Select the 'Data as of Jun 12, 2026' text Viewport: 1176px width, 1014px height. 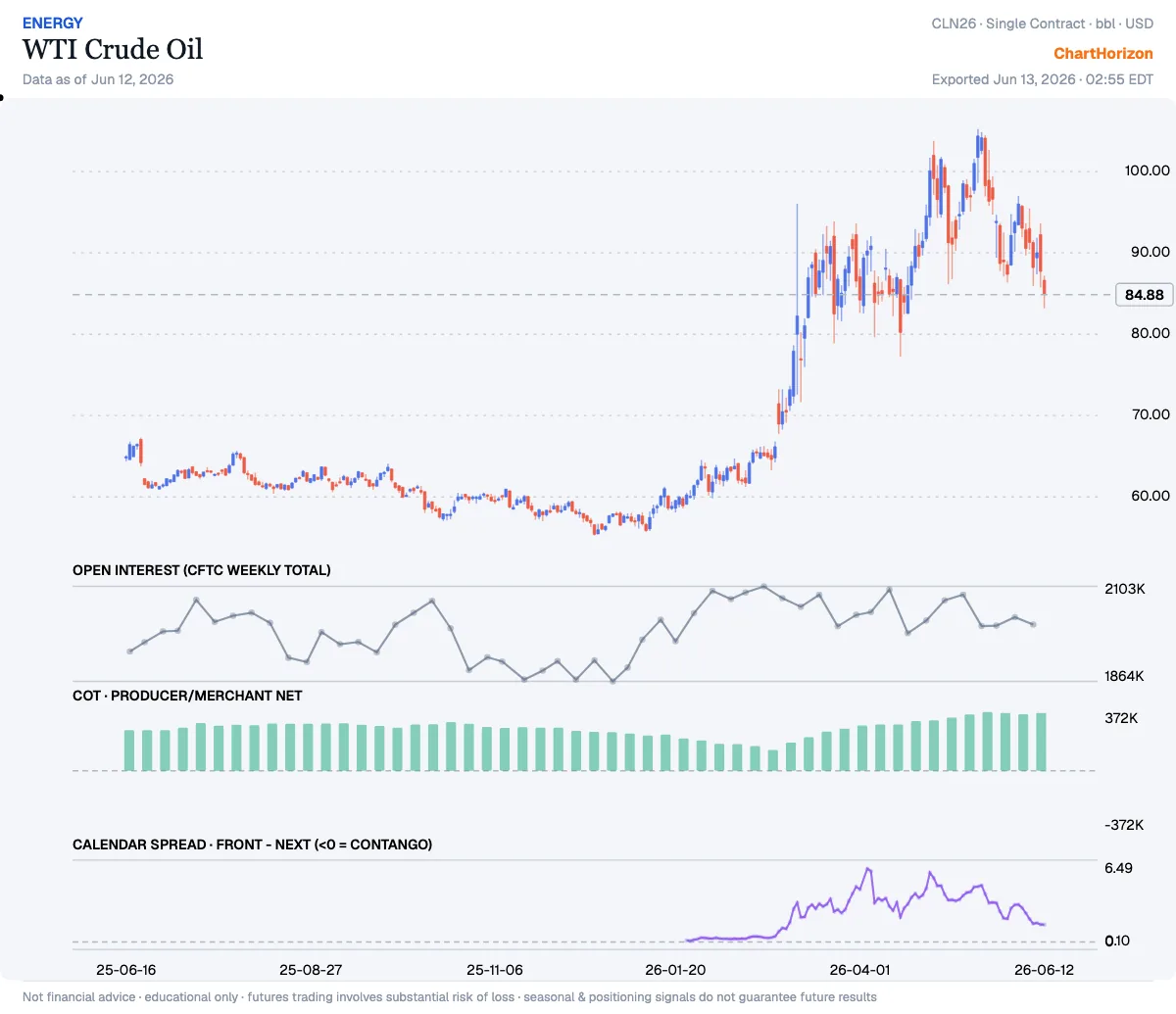pyautogui.click(x=98, y=79)
